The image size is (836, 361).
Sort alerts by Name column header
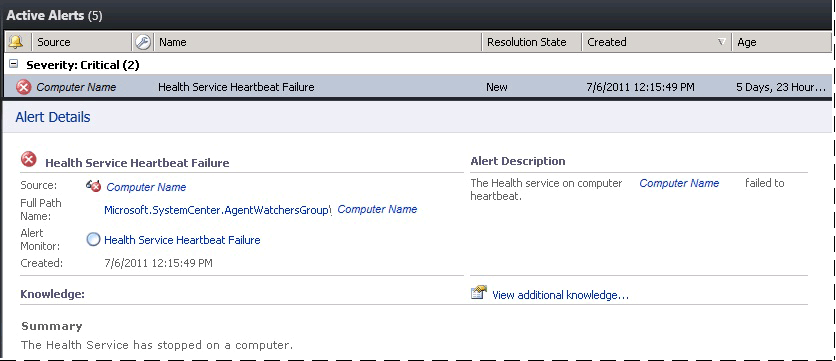(318, 42)
